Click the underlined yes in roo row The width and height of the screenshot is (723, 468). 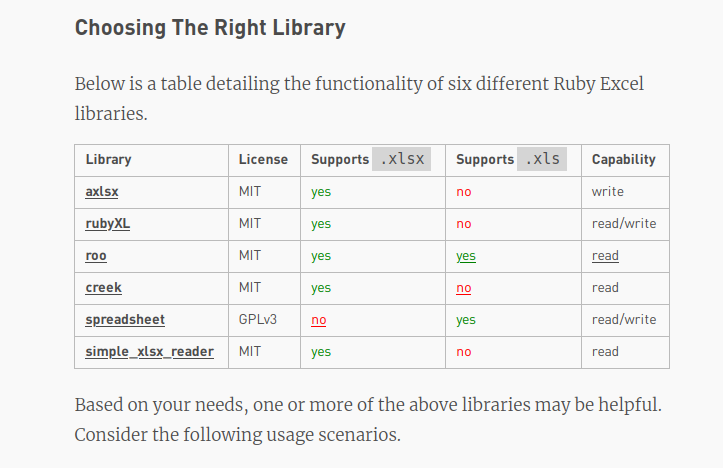tap(466, 256)
